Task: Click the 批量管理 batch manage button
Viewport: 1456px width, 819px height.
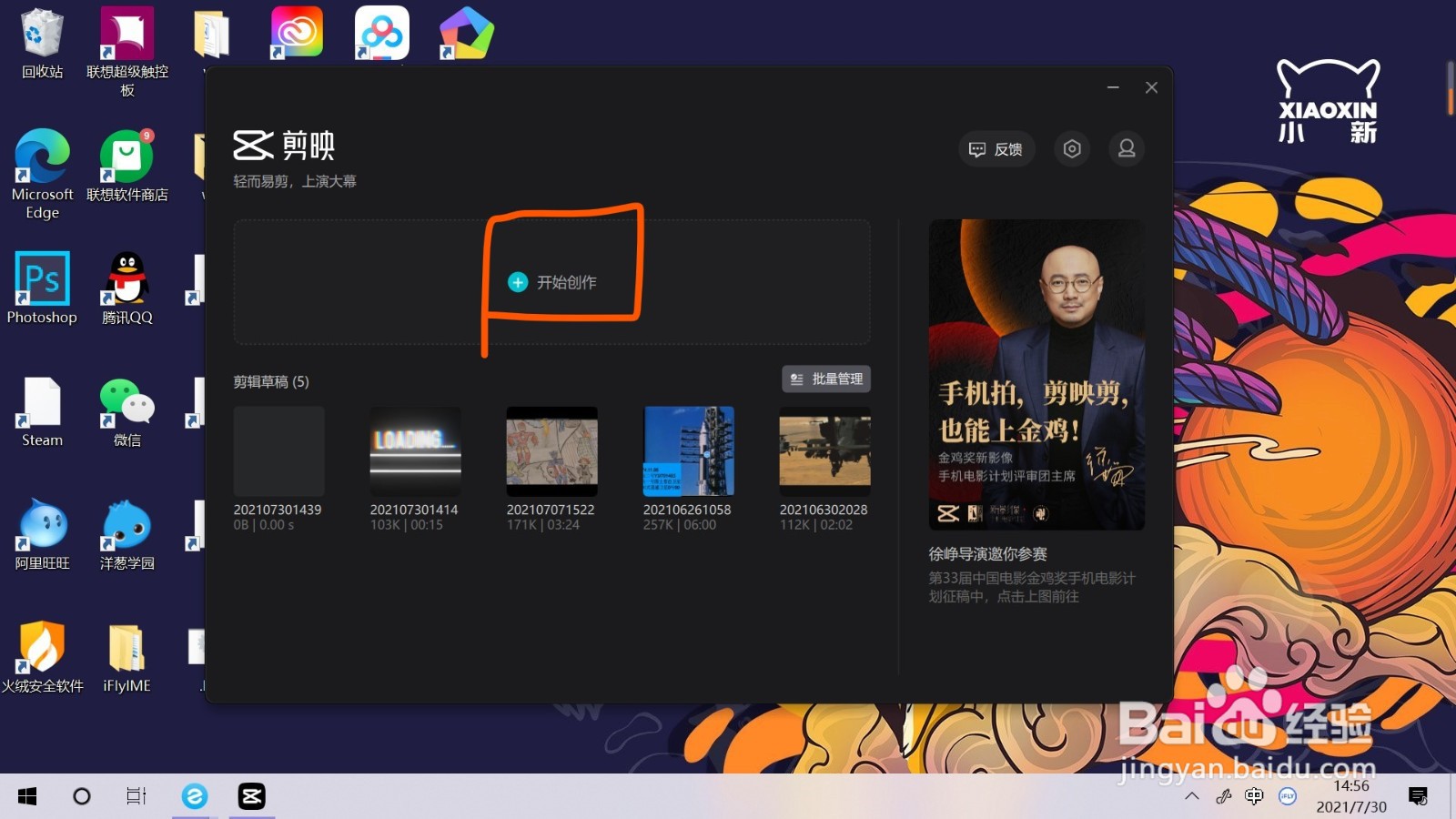Action: click(826, 379)
